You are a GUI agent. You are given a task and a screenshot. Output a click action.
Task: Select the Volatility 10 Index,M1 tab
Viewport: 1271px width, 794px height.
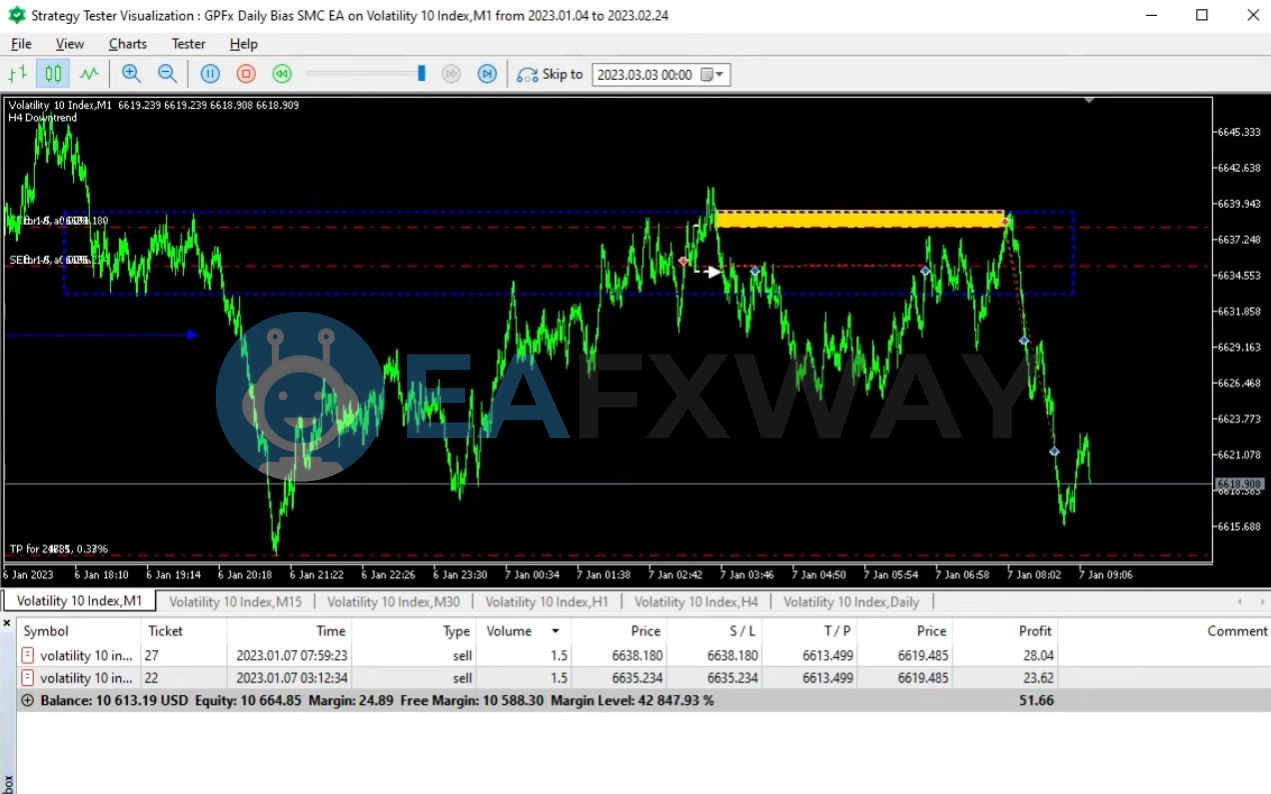pos(80,601)
